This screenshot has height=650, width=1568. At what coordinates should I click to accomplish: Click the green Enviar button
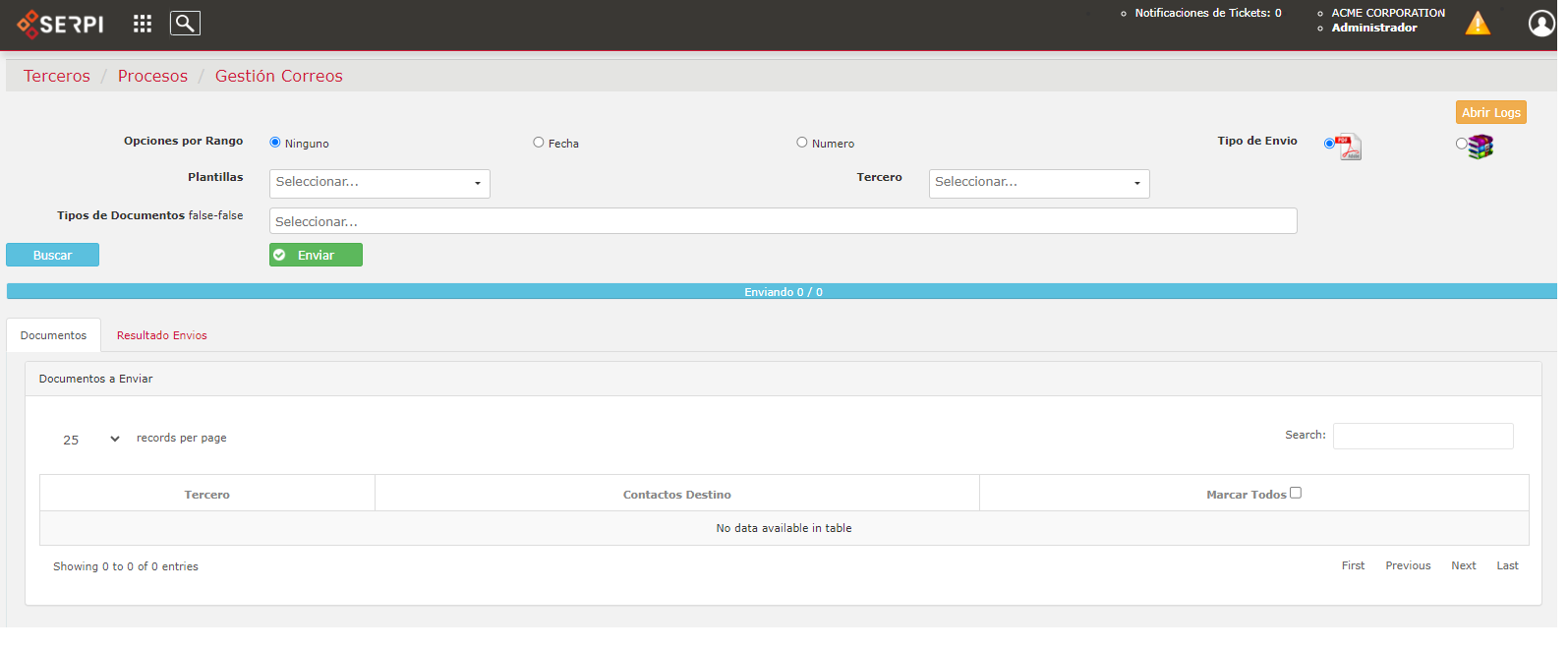[x=316, y=256]
